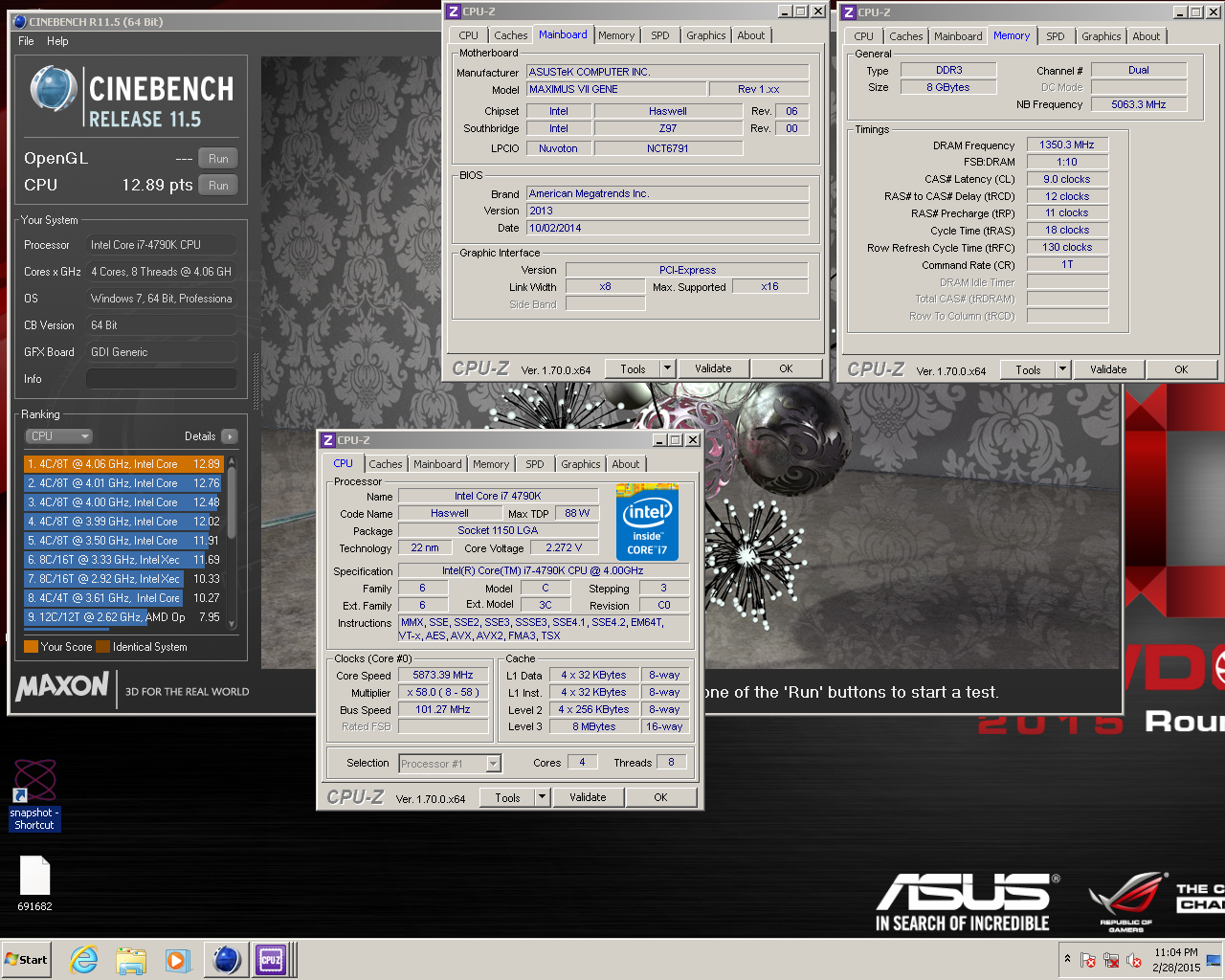Click the DRAM Frequency value 1350.3 MHz
This screenshot has height=980, width=1225.
pos(1067,145)
